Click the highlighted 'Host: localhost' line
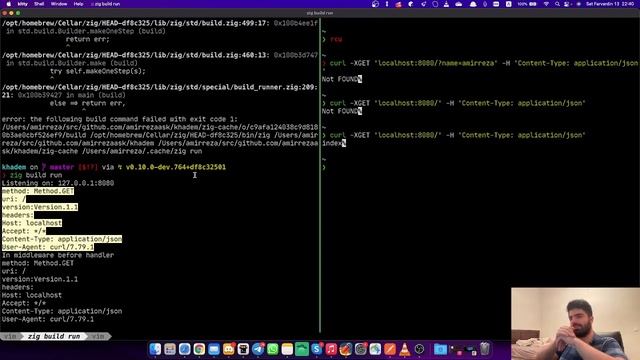This screenshot has width=640, height=360. [x=32, y=223]
